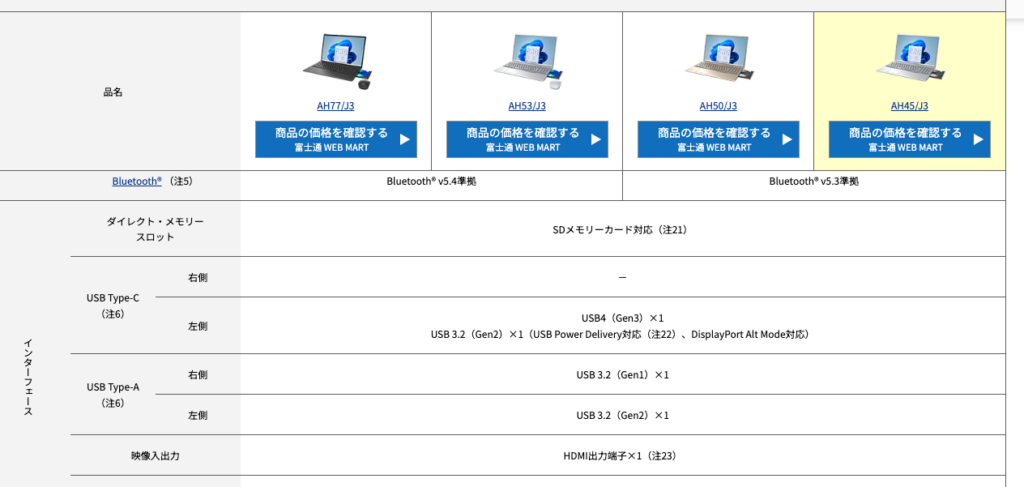The width and height of the screenshot is (1024, 487).
Task: Check price button under AH50/J3
Action: pos(718,139)
